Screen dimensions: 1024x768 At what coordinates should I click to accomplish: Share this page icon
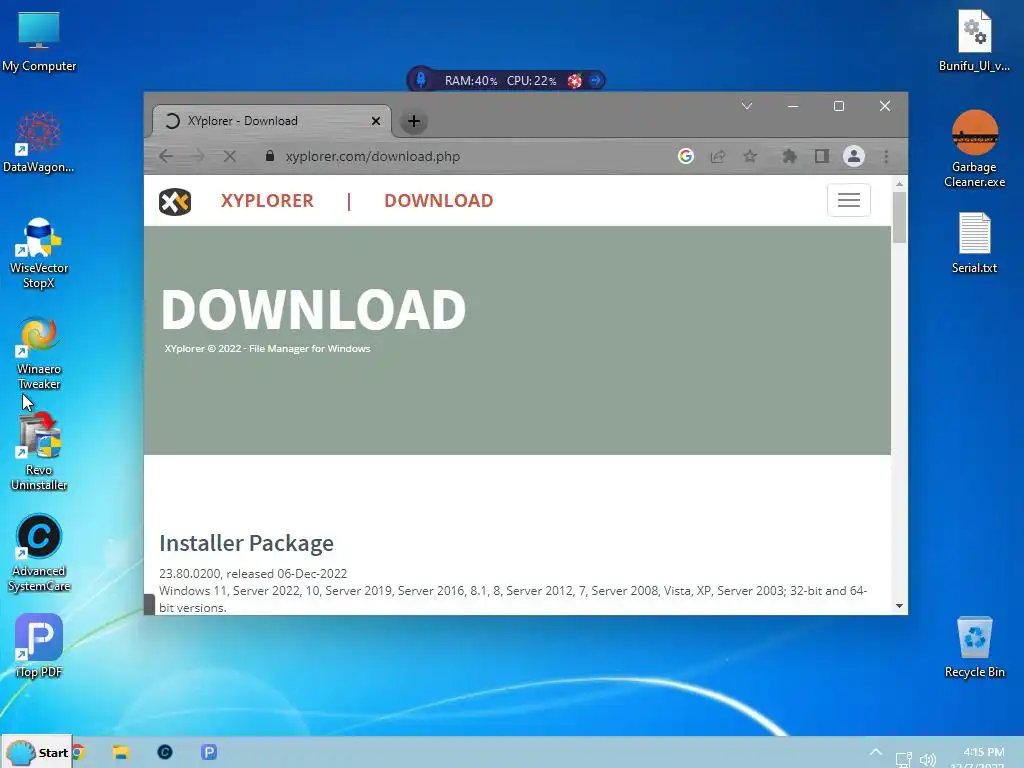(718, 156)
